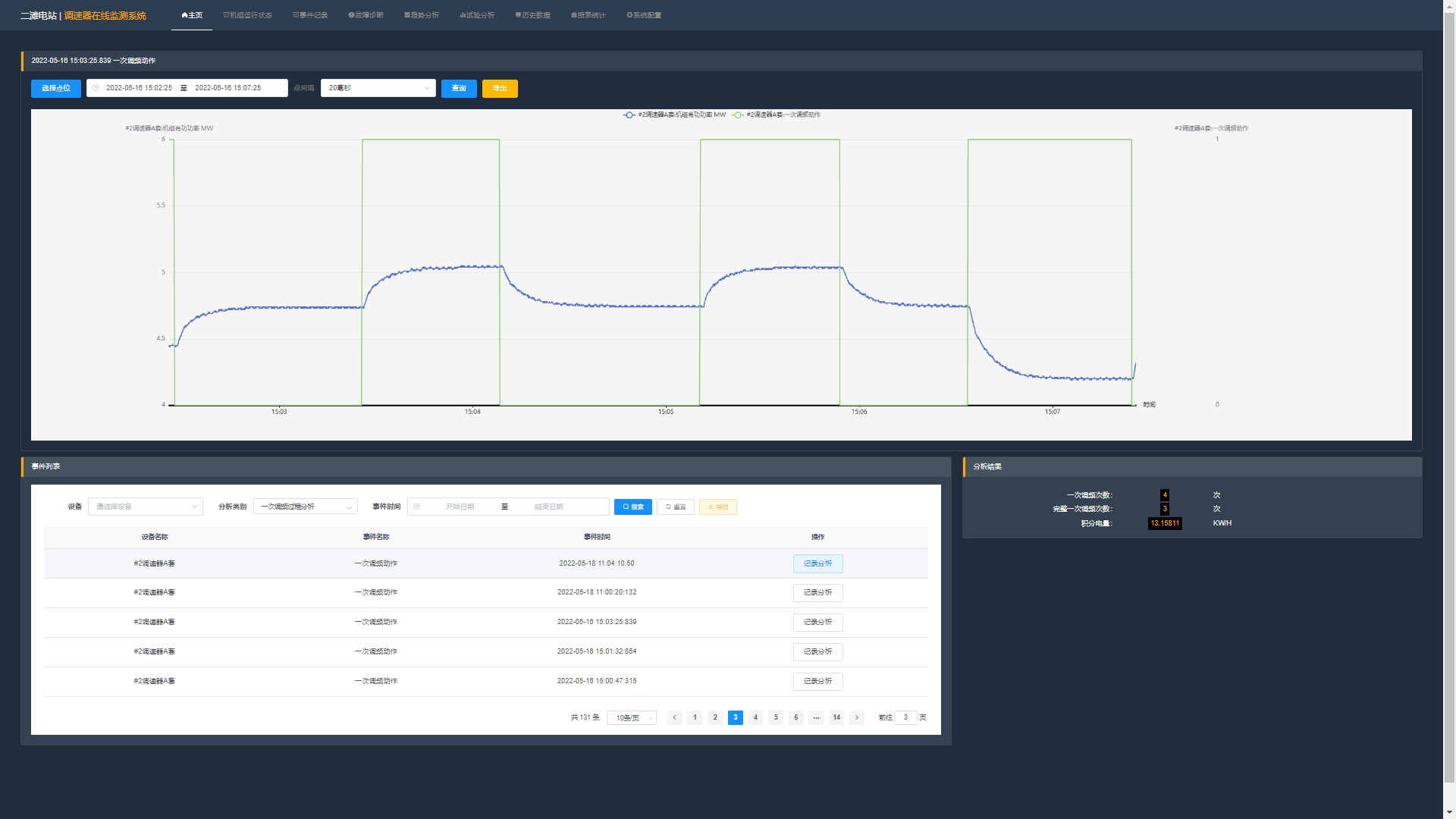
Task: Expand the 20毫秒 point interval dropdown
Action: coord(378,88)
